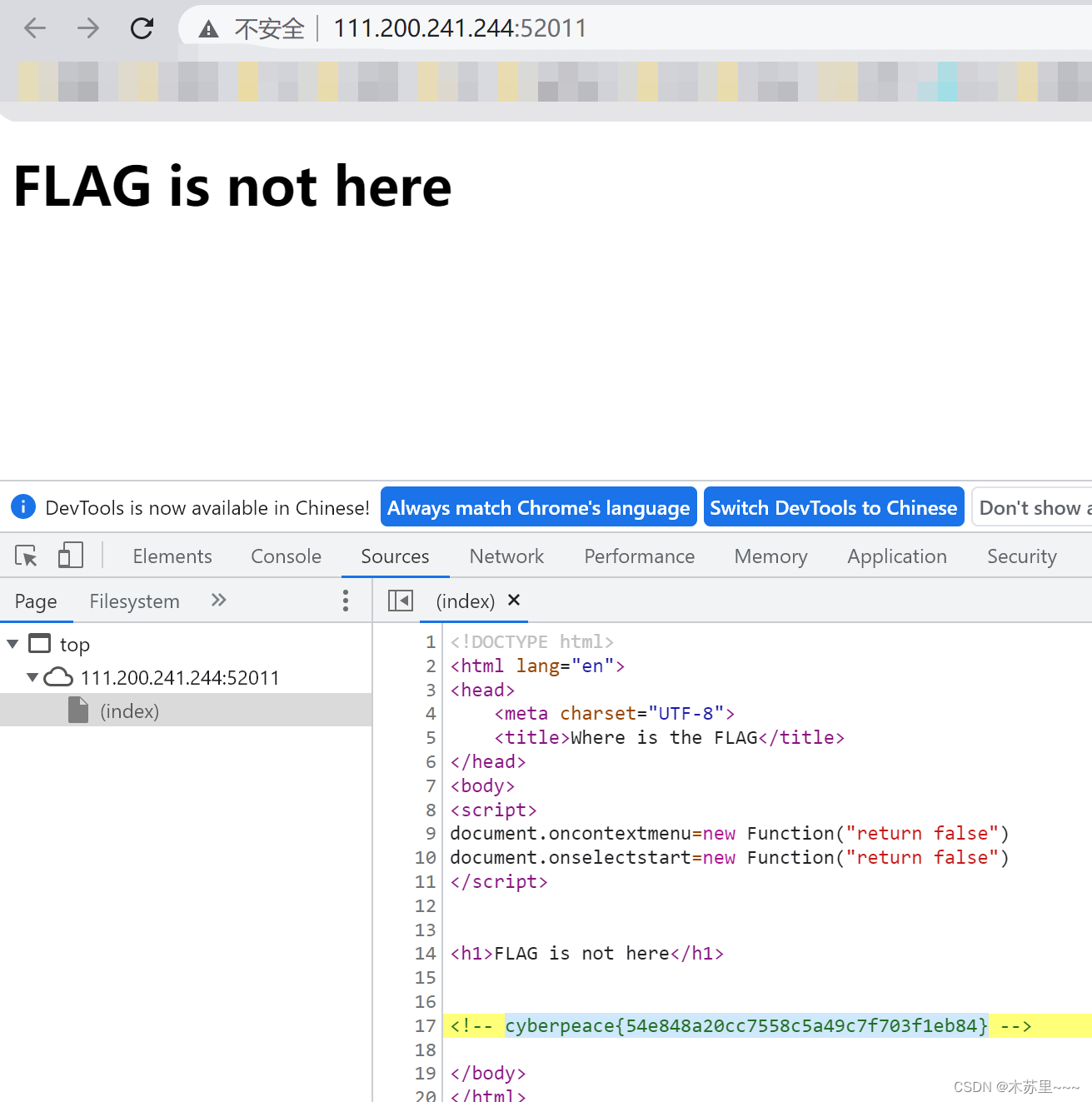Click the document.onselectstart code line
Viewport: 1092px width, 1102px height.
[x=730, y=858]
